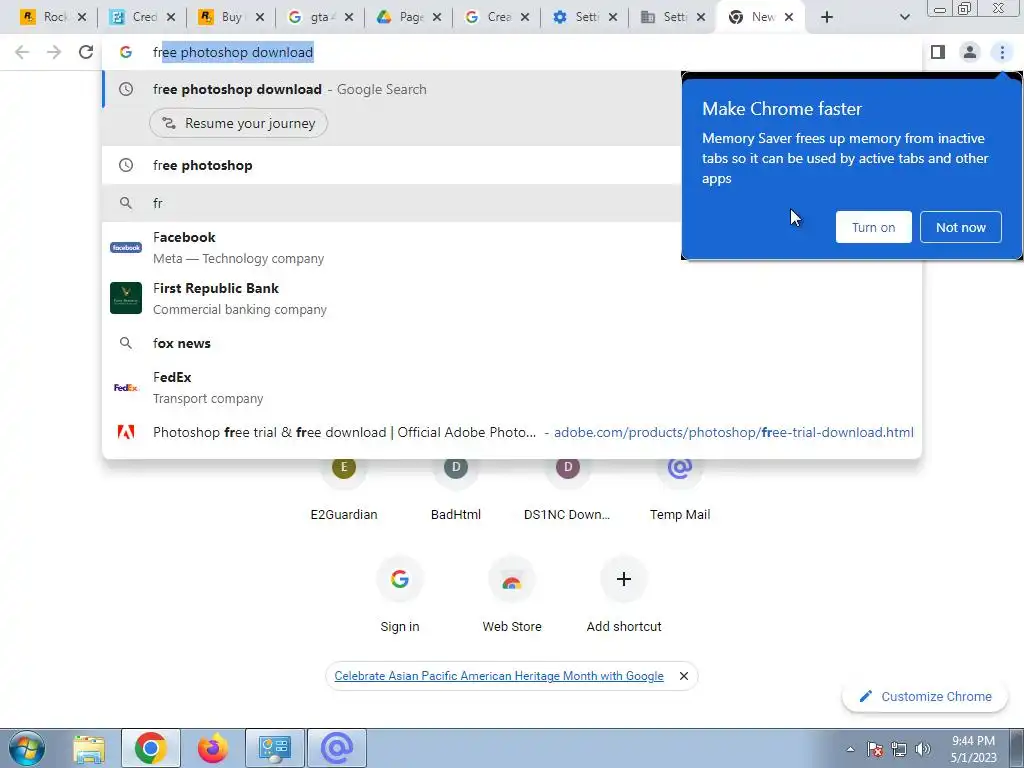Open the Web Store shortcut

[x=512, y=594]
